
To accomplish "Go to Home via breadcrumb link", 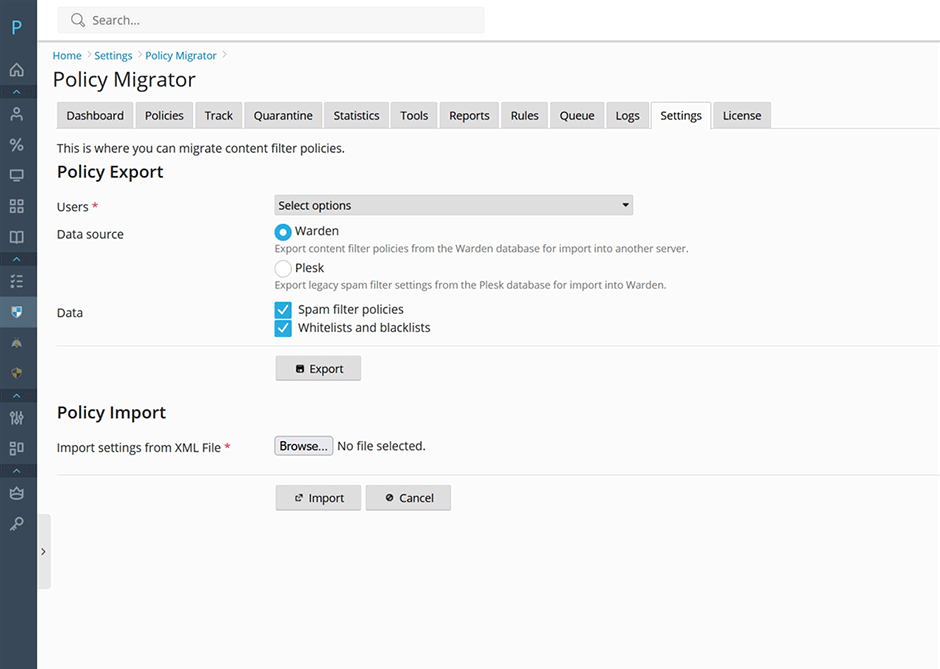I will pyautogui.click(x=67, y=56).
